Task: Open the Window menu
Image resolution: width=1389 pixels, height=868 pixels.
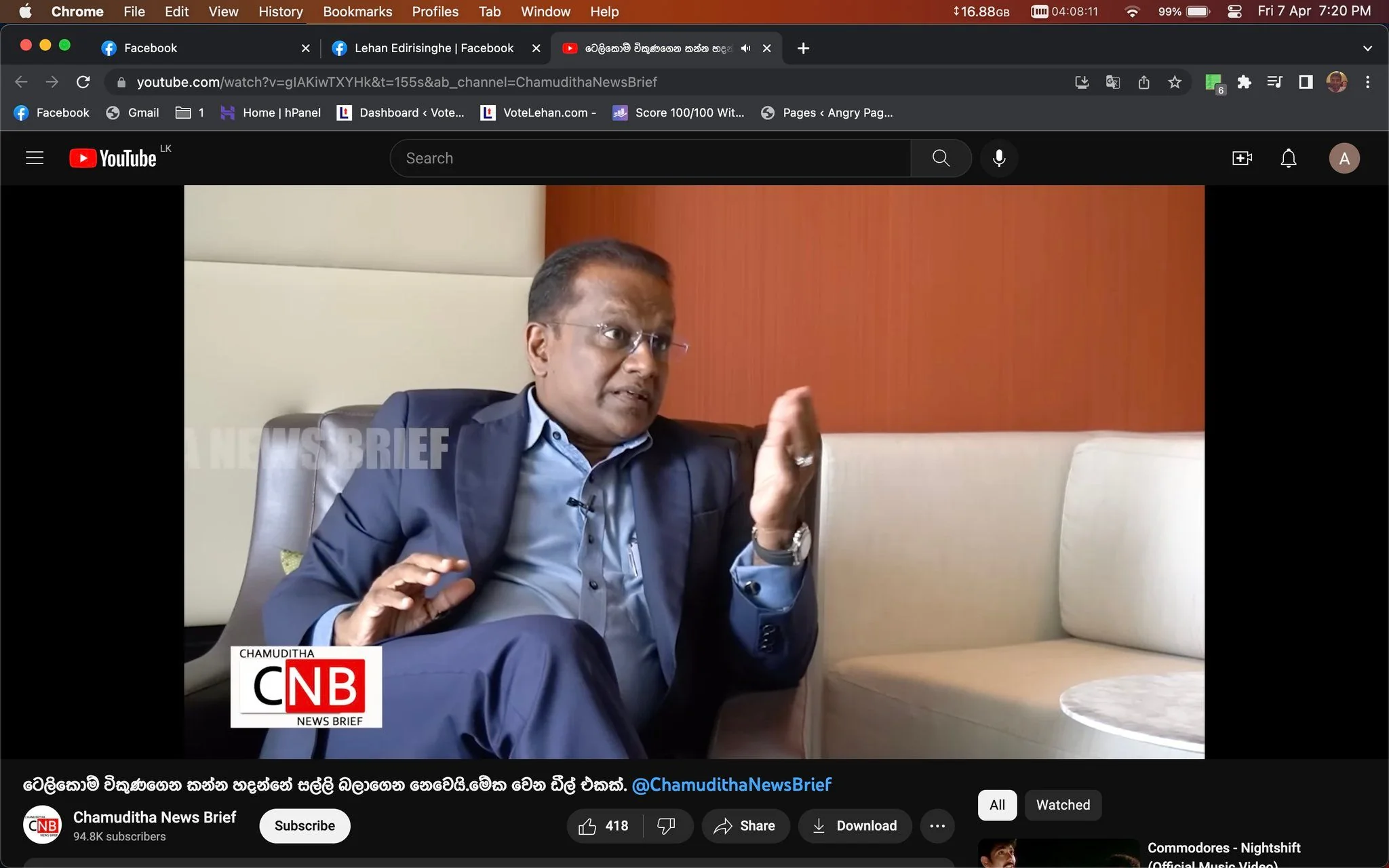Action: coord(545,12)
